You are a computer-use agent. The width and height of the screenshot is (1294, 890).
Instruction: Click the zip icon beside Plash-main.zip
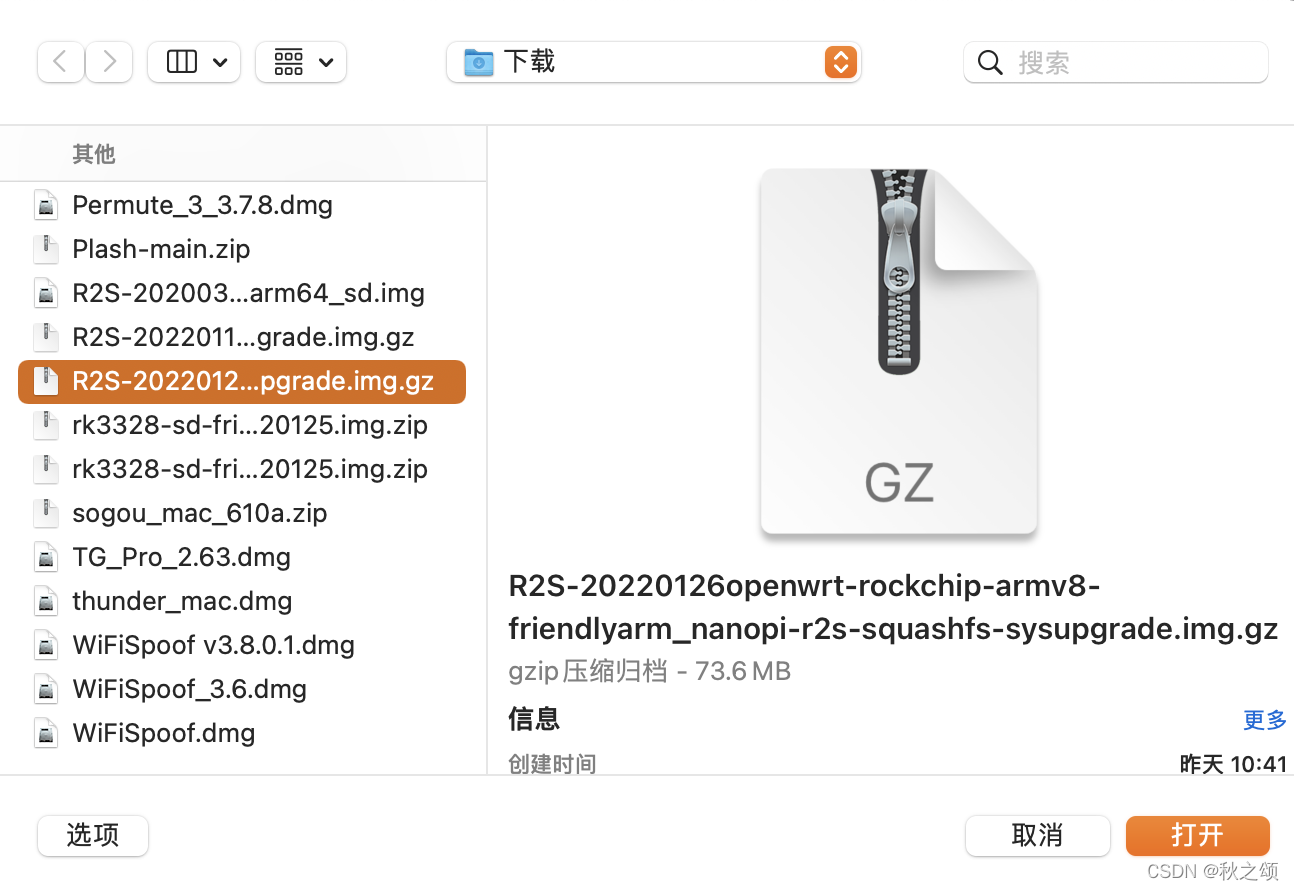tap(46, 249)
